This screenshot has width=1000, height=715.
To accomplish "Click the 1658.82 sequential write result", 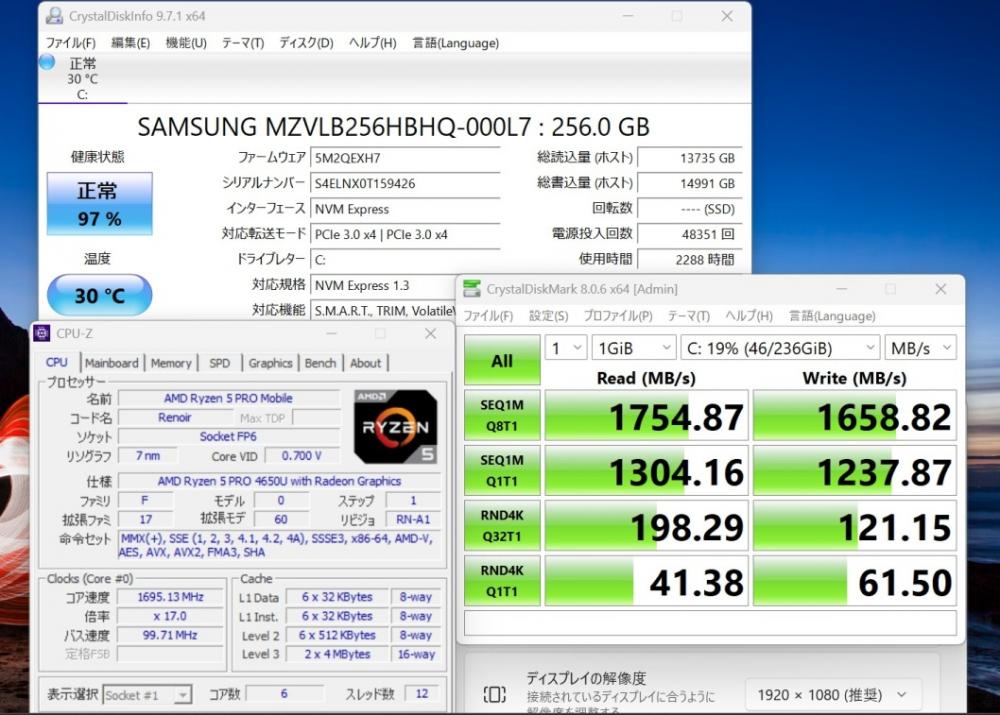I will pos(855,415).
